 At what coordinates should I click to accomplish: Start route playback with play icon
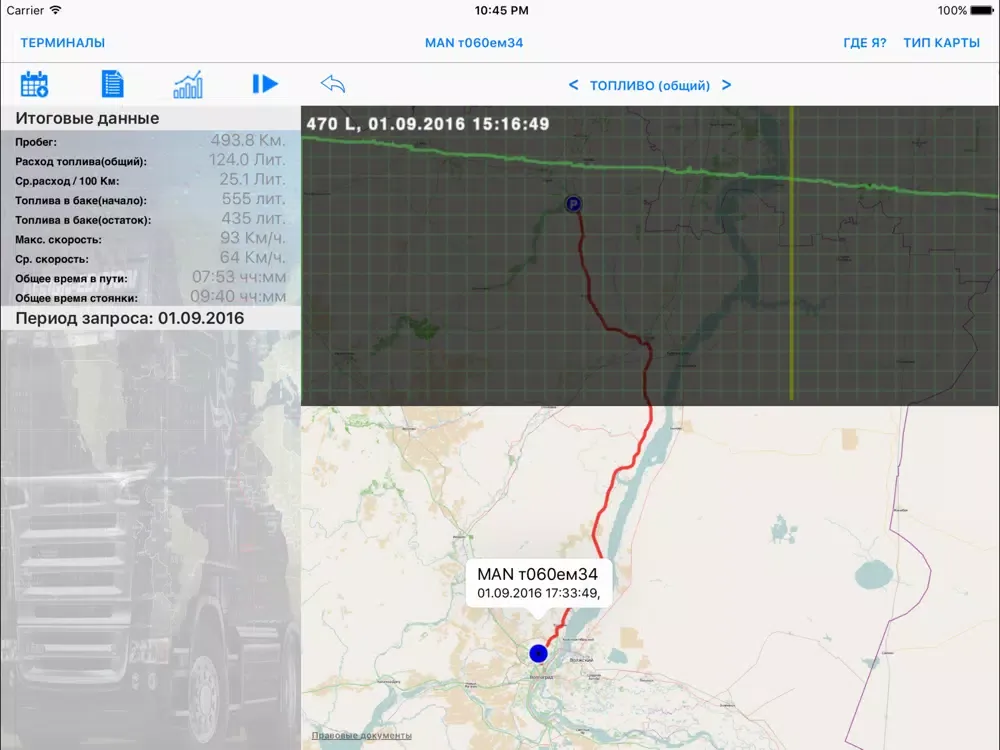(265, 85)
